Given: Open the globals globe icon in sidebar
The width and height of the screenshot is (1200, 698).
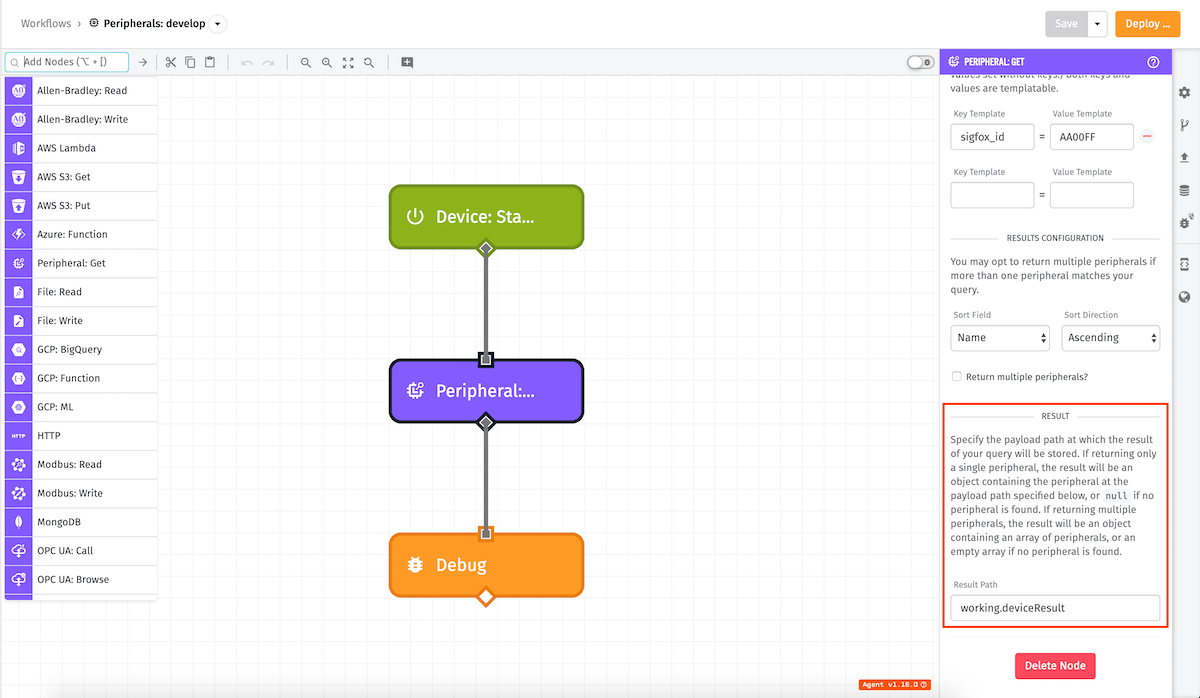Looking at the screenshot, I should coord(1184,297).
